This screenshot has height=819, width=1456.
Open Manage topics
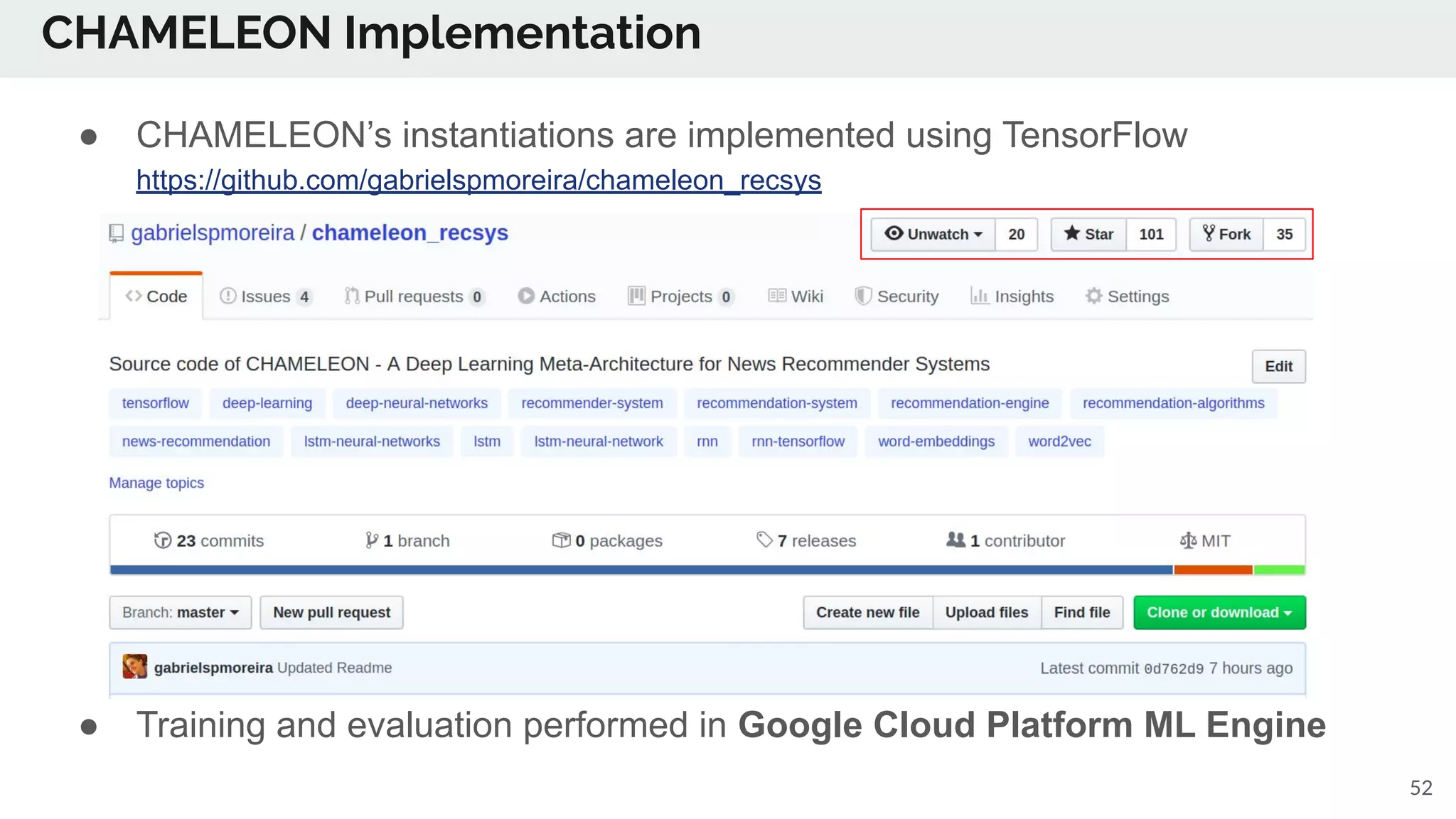coord(156,483)
